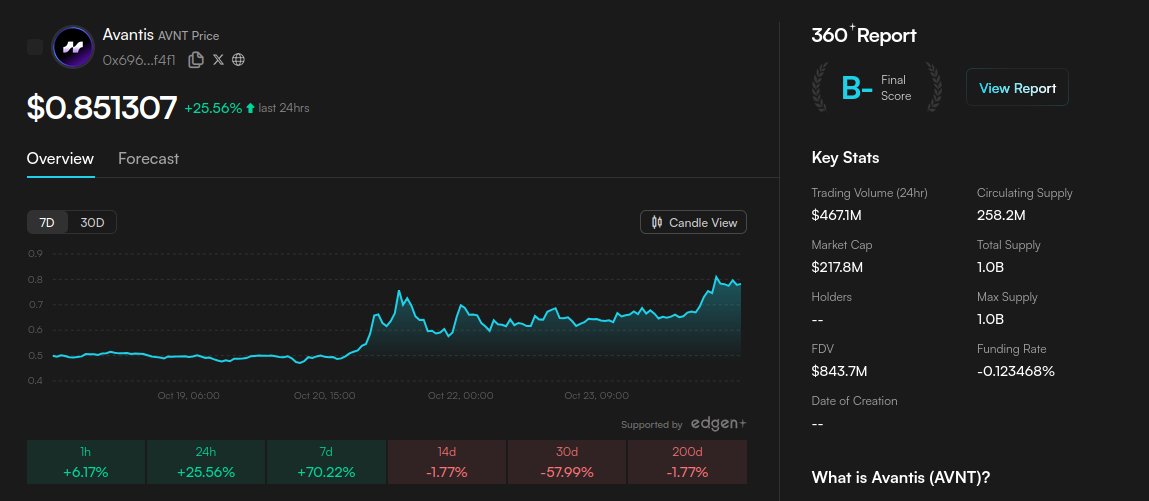
Task: Select the 1h +6.17% performance cell
Action: click(x=86, y=462)
